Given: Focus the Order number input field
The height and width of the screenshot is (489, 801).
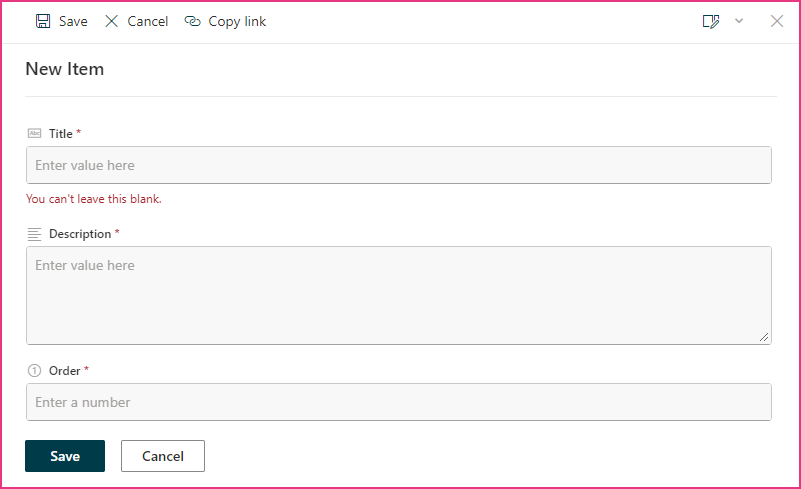Looking at the screenshot, I should [399, 402].
